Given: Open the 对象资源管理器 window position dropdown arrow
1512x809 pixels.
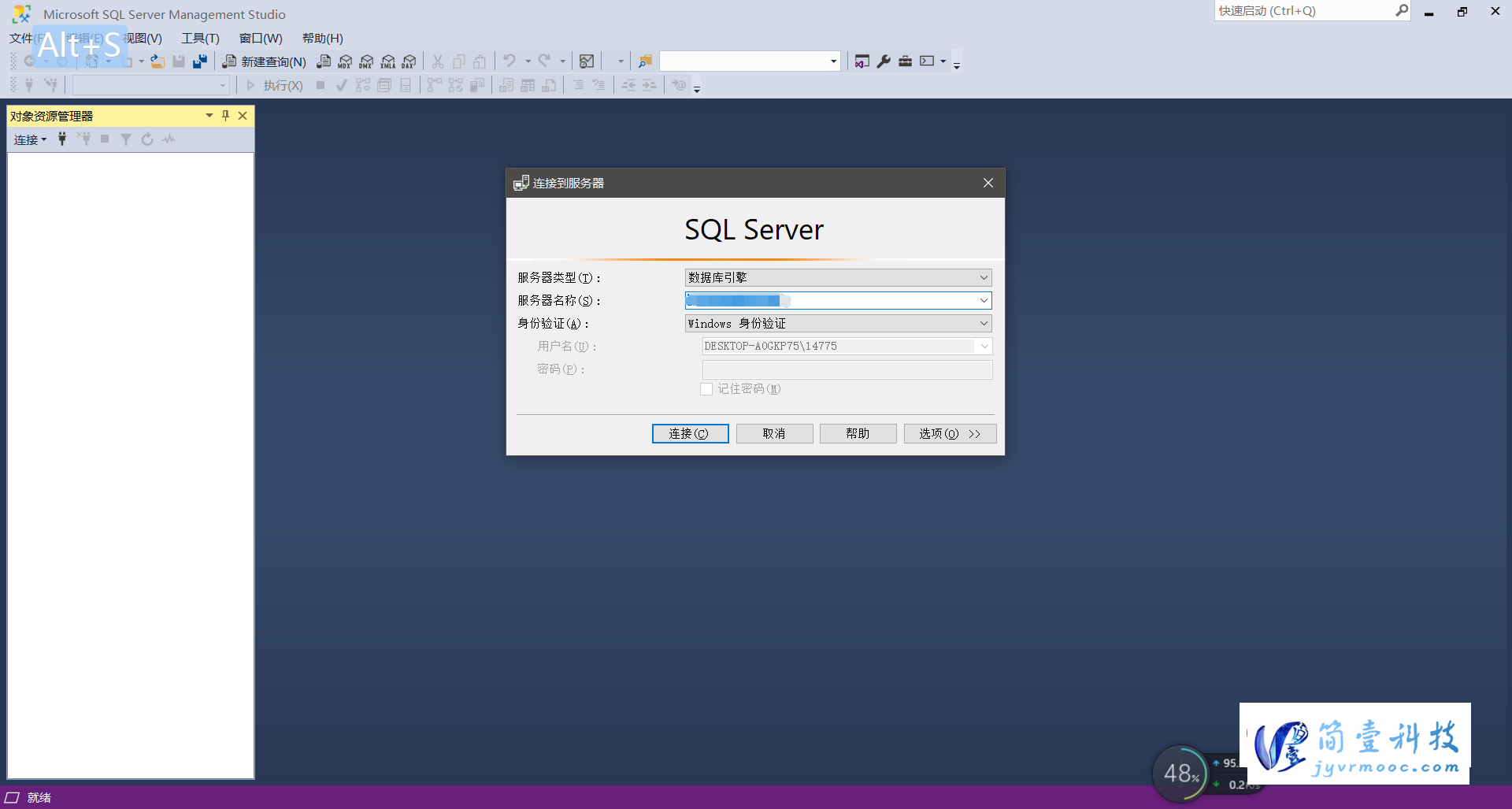Looking at the screenshot, I should pyautogui.click(x=209, y=116).
